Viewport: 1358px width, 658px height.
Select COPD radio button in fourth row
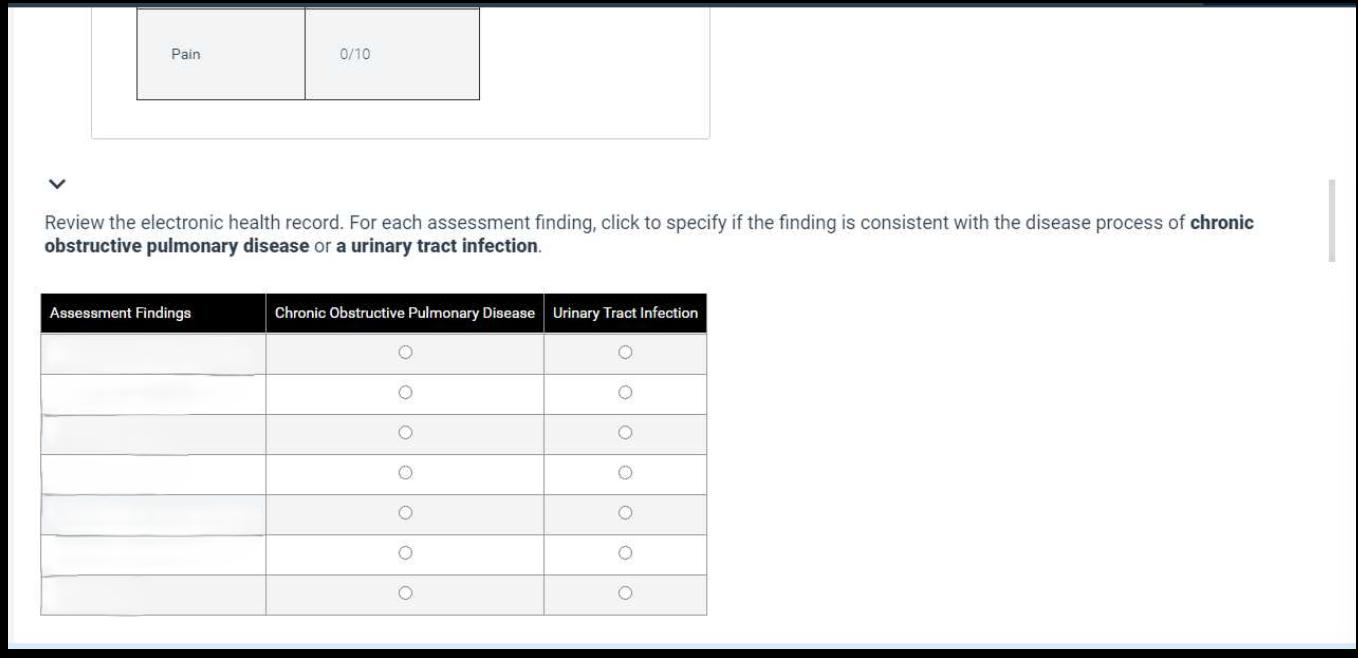[405, 473]
